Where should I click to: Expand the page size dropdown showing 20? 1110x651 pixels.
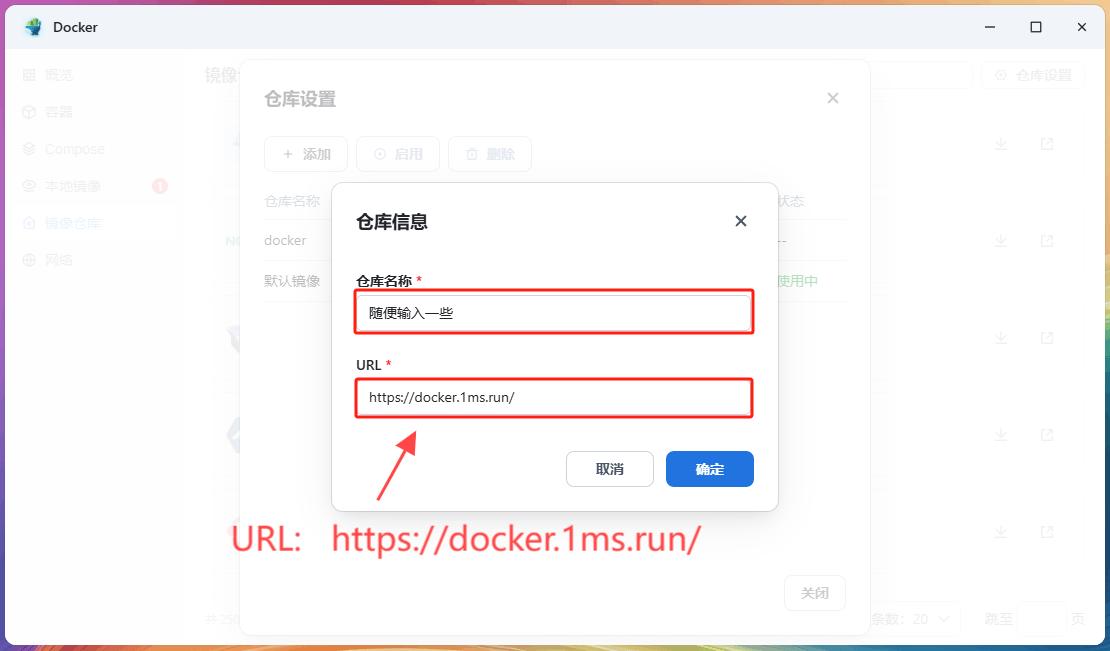coord(931,619)
